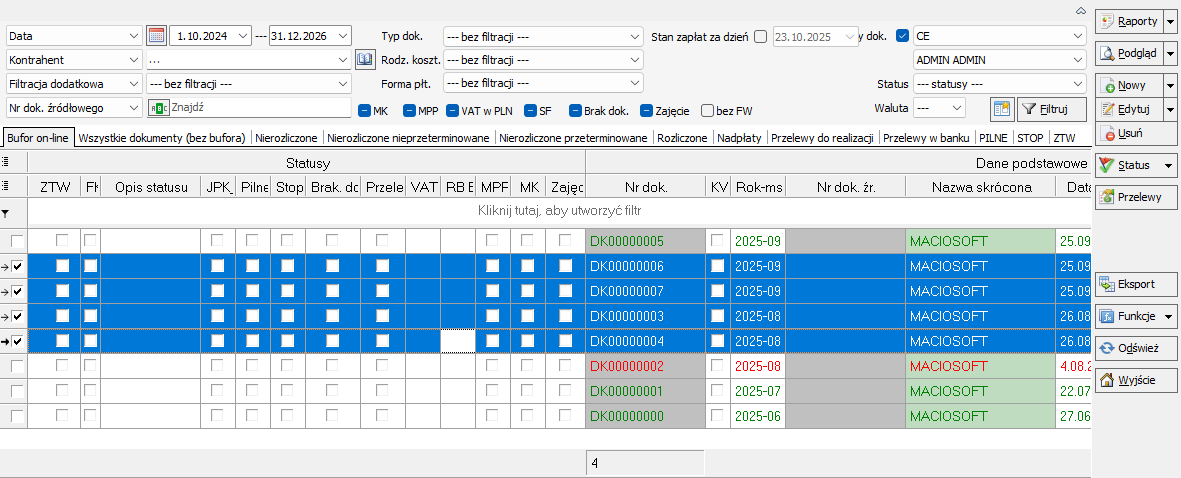The height and width of the screenshot is (478, 1181).
Task: Expand the arrow next to Podgląd
Action: [x=1170, y=54]
